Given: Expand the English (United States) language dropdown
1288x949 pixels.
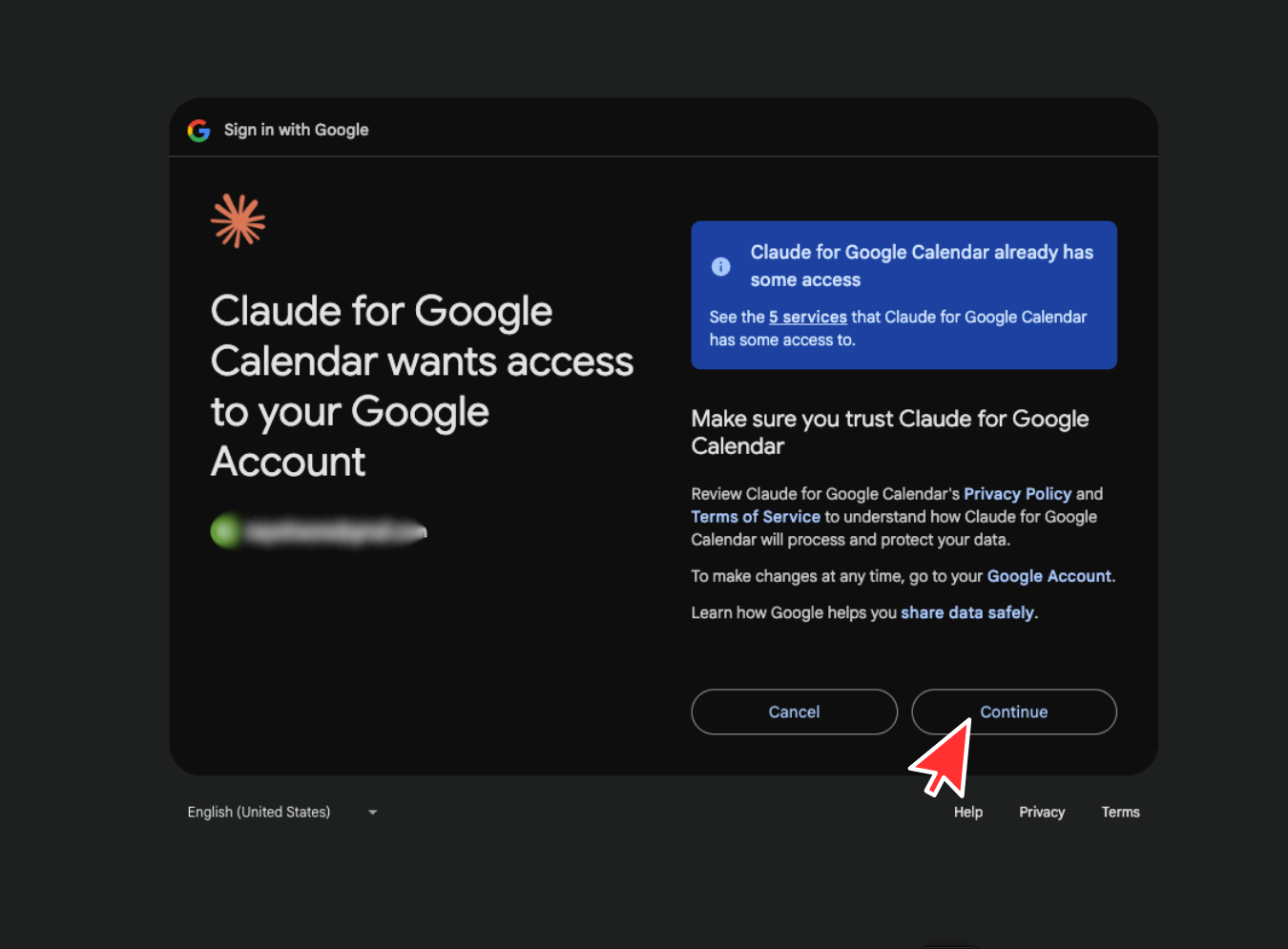Looking at the screenshot, I should [x=282, y=812].
